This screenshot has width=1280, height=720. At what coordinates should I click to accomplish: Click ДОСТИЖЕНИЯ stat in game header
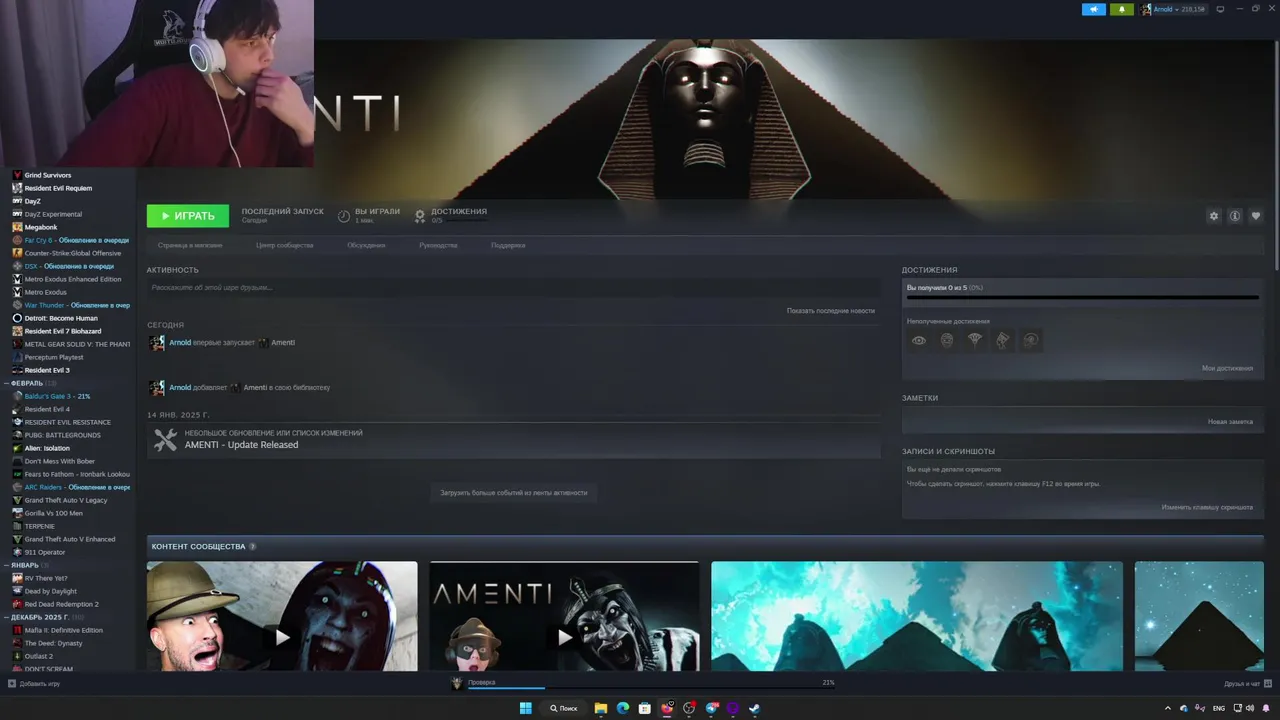click(452, 215)
